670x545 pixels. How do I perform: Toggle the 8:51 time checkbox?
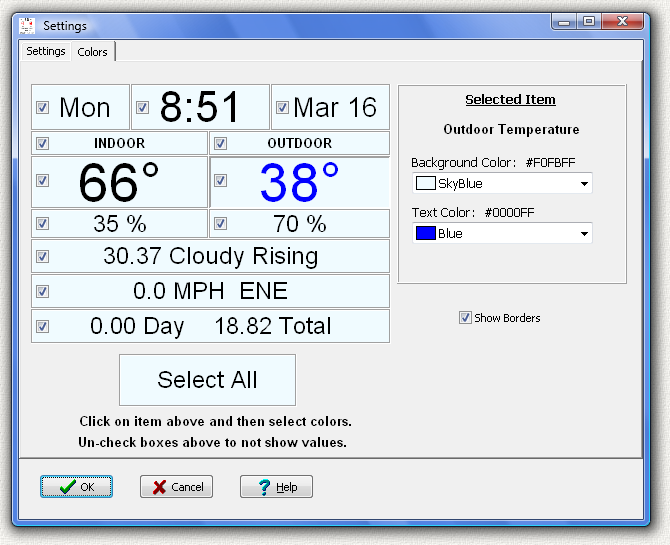point(142,107)
